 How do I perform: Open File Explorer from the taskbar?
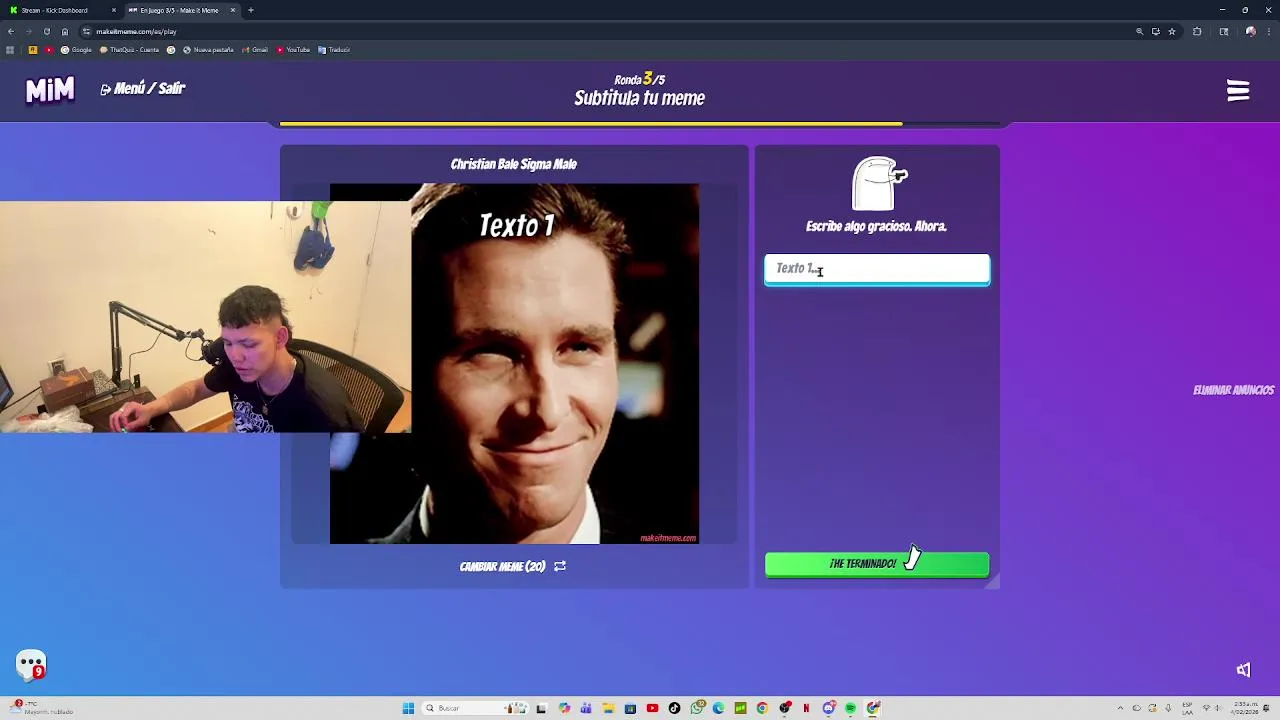tap(608, 708)
